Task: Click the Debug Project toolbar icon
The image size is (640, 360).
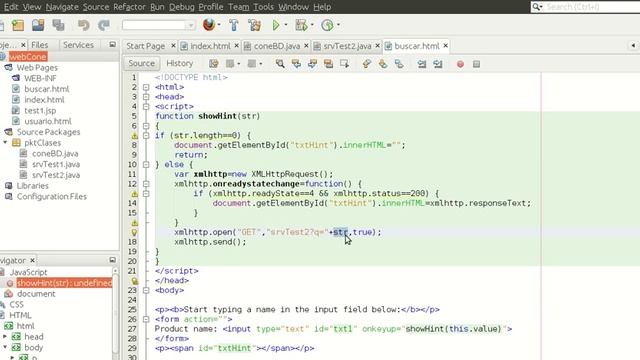Action: coord(301,25)
